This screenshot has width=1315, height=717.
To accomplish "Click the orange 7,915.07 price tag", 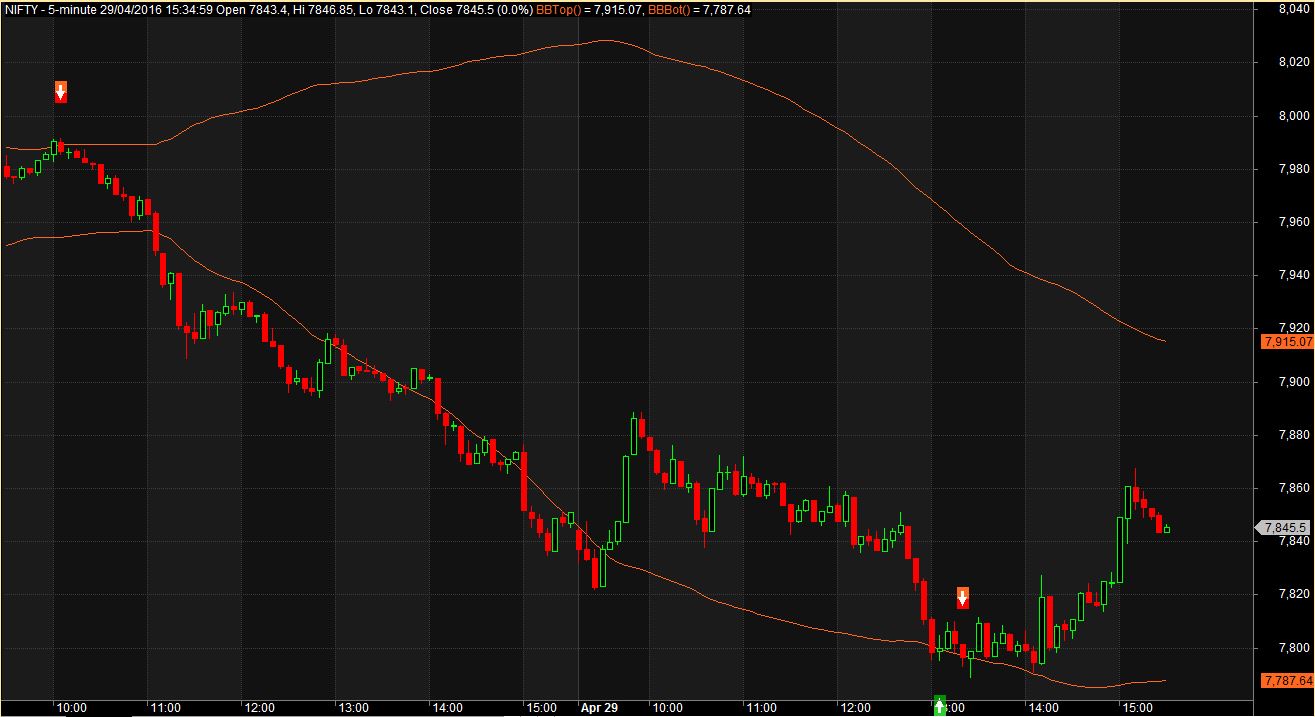I will click(1288, 341).
